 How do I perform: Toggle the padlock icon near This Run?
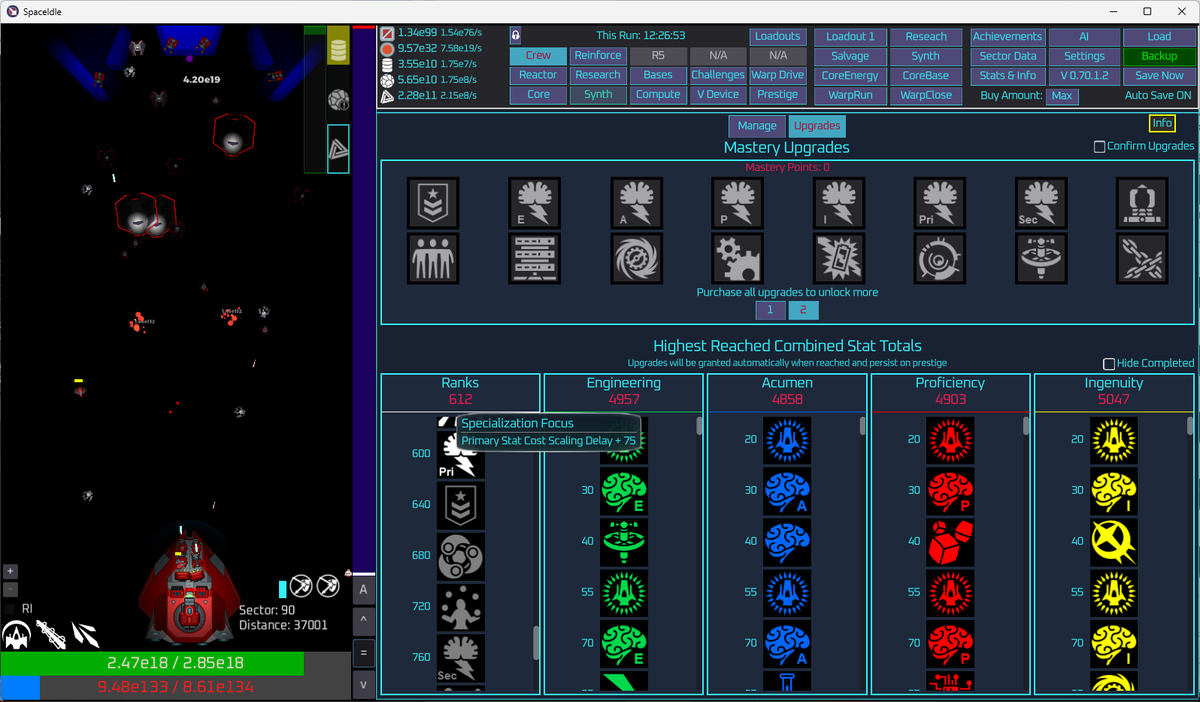[515, 35]
